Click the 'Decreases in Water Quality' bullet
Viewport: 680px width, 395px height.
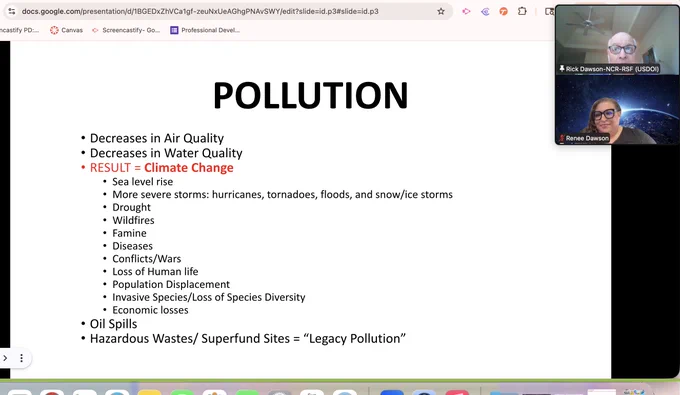(x=166, y=153)
